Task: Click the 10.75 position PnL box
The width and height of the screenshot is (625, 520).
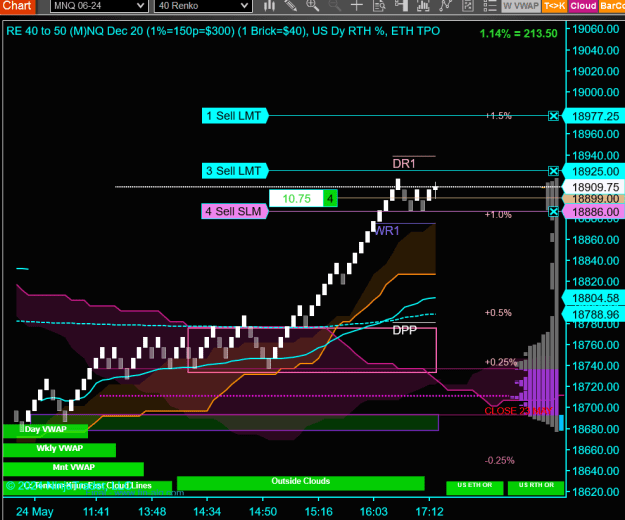Action: (x=296, y=198)
